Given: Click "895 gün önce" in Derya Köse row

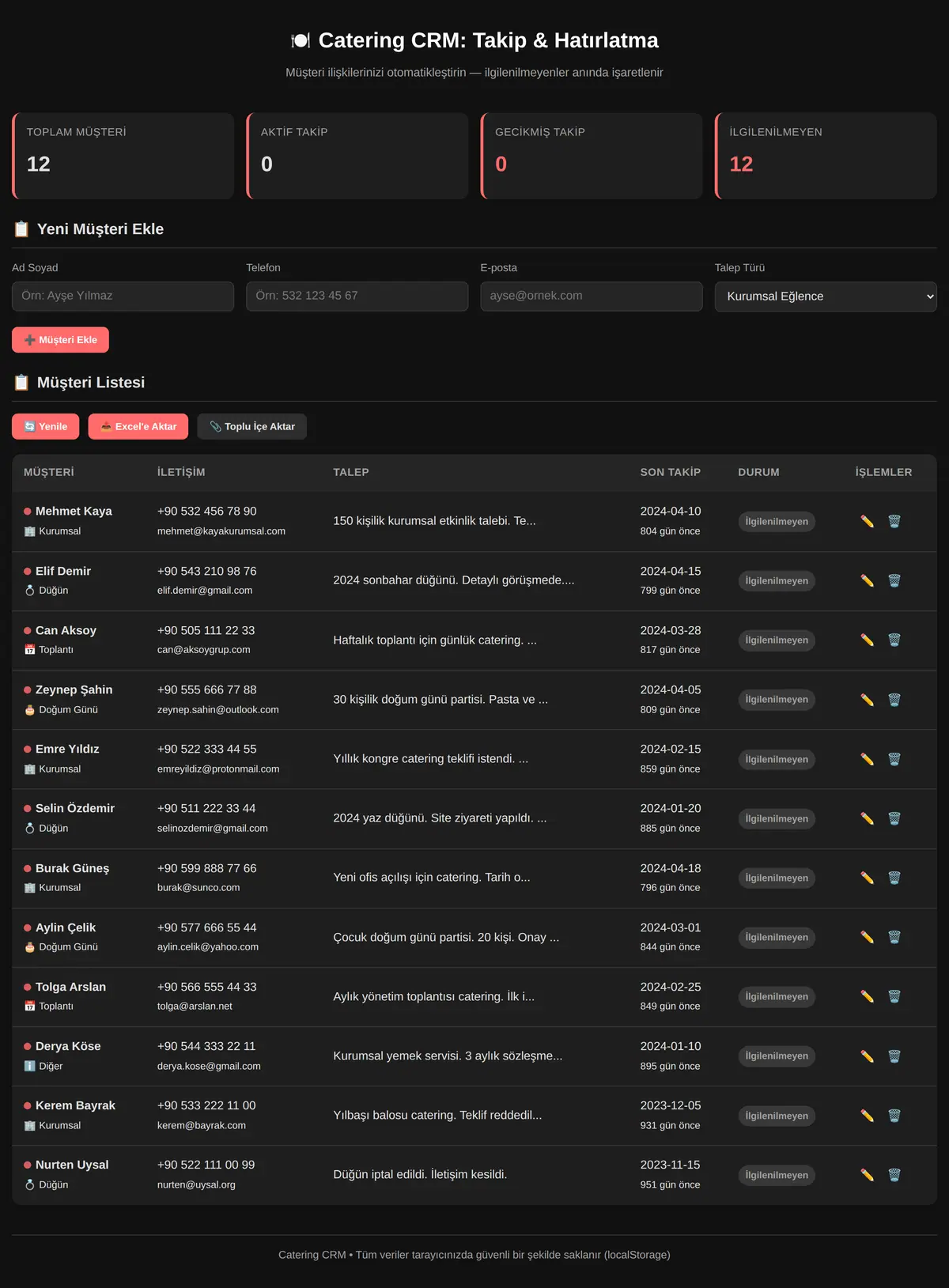Looking at the screenshot, I should [671, 1066].
